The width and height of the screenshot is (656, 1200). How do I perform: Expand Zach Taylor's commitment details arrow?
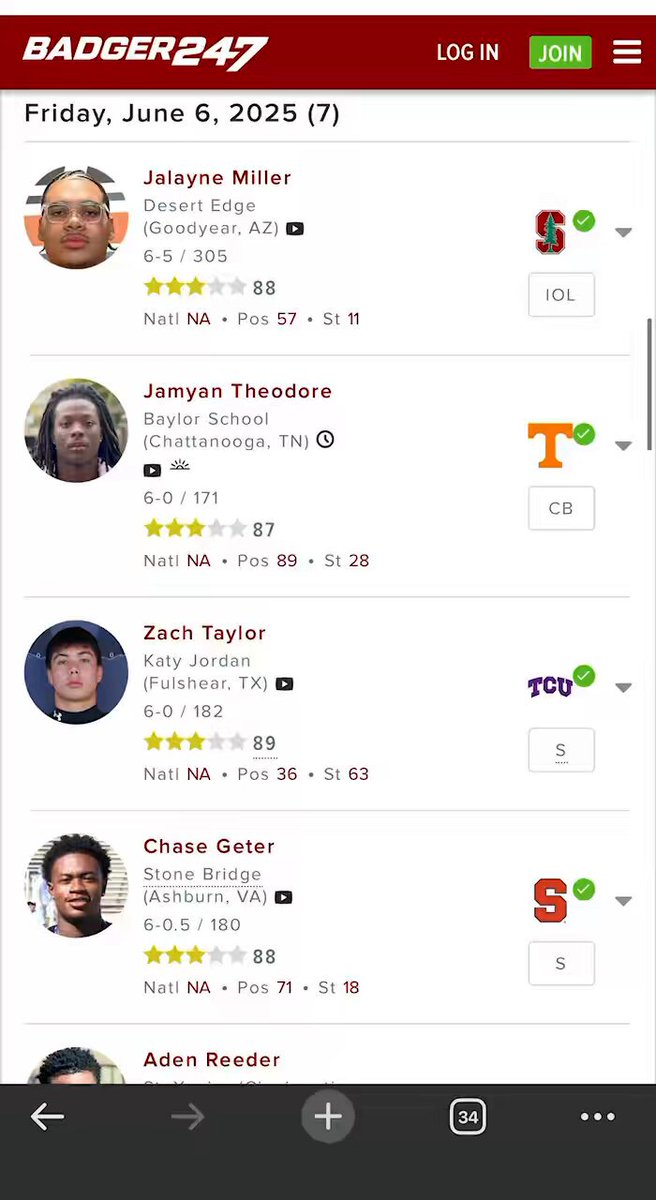pos(623,688)
